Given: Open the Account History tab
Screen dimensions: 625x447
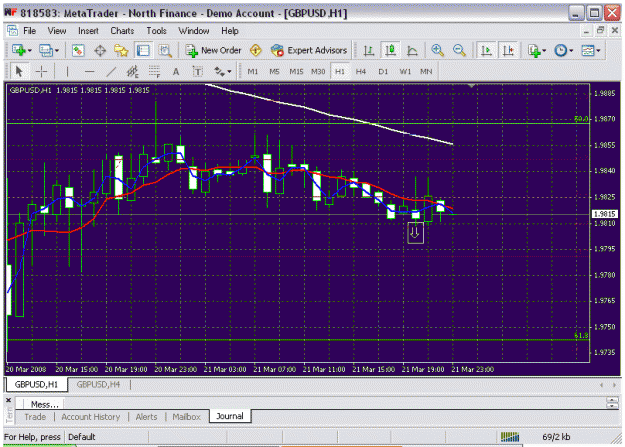Looking at the screenshot, I should pos(90,417).
